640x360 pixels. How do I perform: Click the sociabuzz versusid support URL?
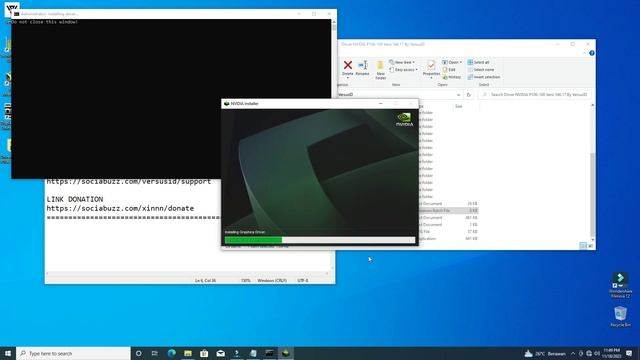tap(129, 182)
